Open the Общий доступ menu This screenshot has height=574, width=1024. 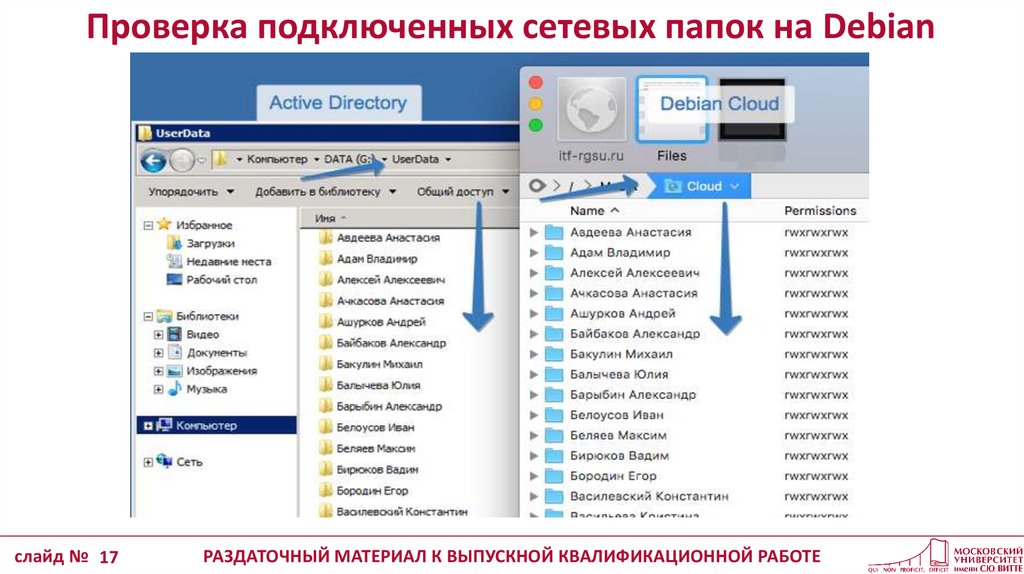pyautogui.click(x=455, y=191)
